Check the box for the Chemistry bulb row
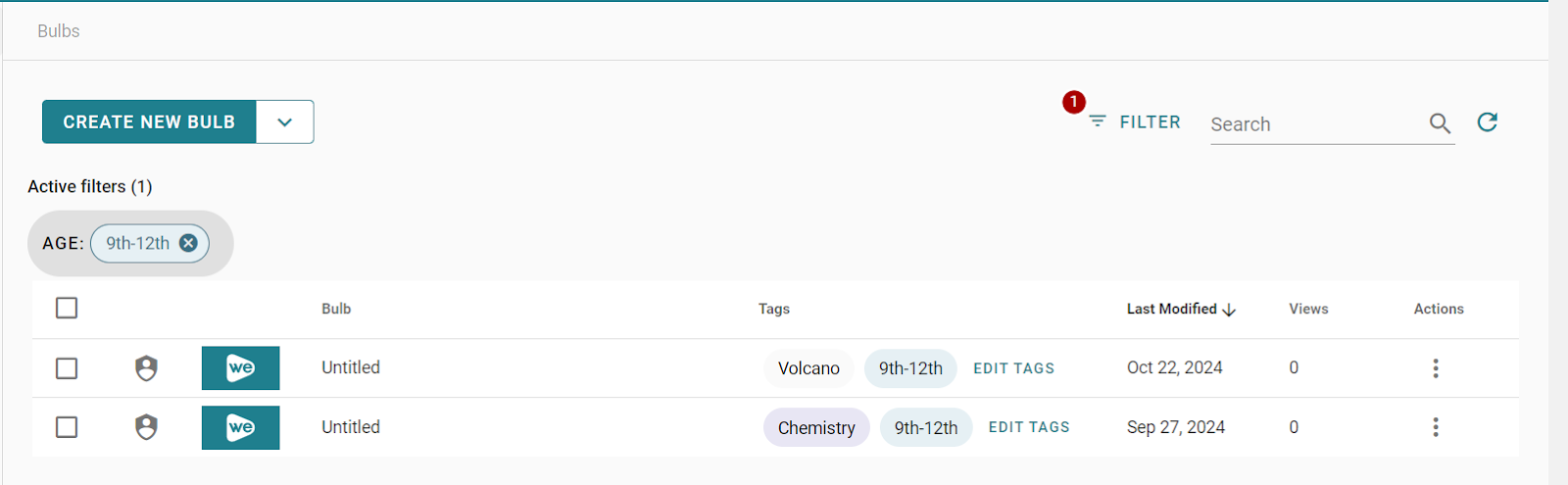The width and height of the screenshot is (1568, 485). 67,427
